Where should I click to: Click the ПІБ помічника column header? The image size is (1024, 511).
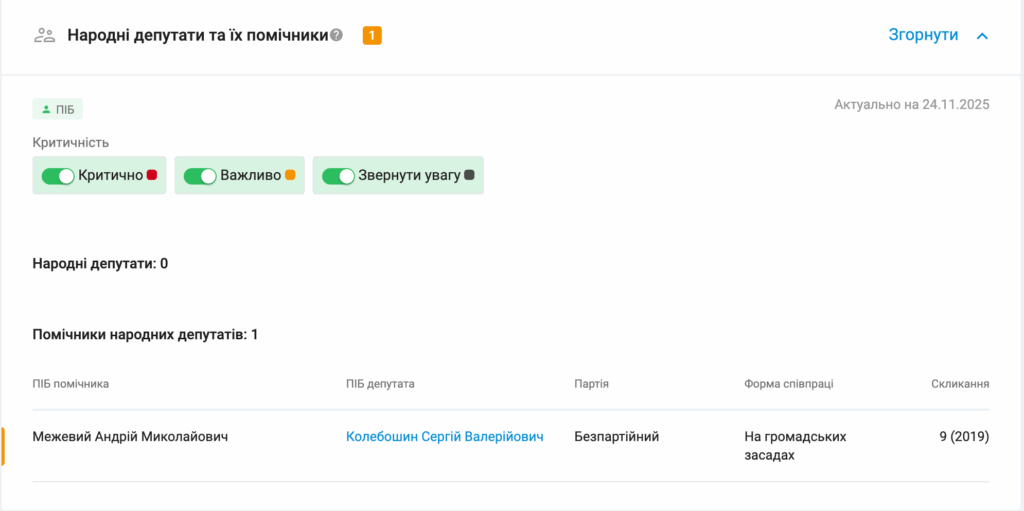[x=71, y=384]
